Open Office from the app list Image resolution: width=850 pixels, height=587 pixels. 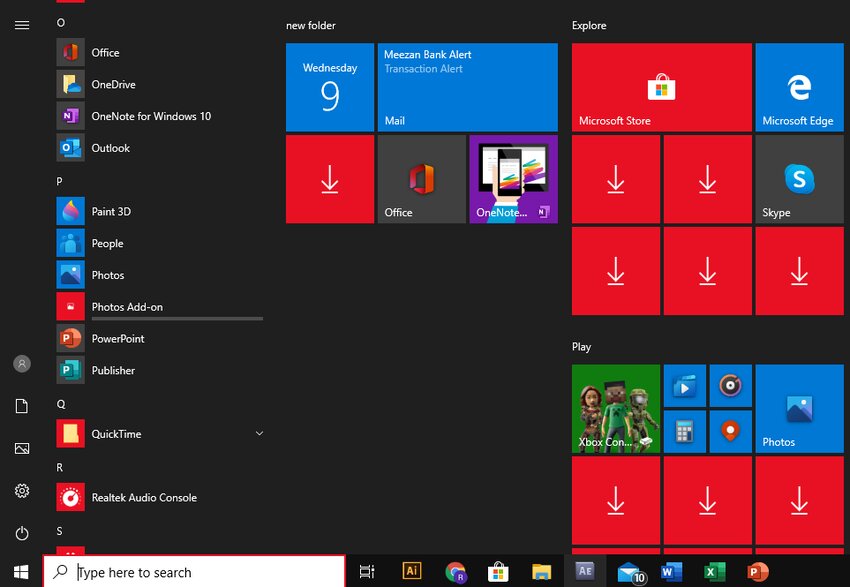(160, 53)
